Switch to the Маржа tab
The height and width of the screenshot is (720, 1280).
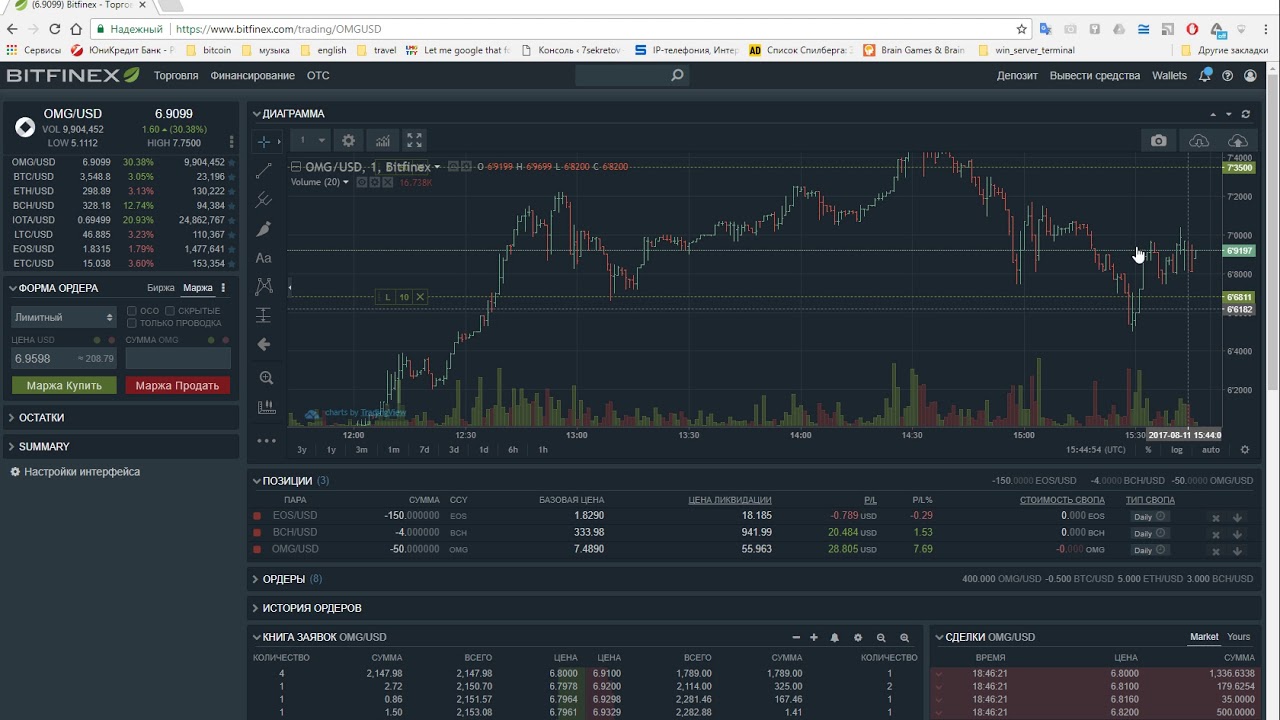tap(197, 288)
